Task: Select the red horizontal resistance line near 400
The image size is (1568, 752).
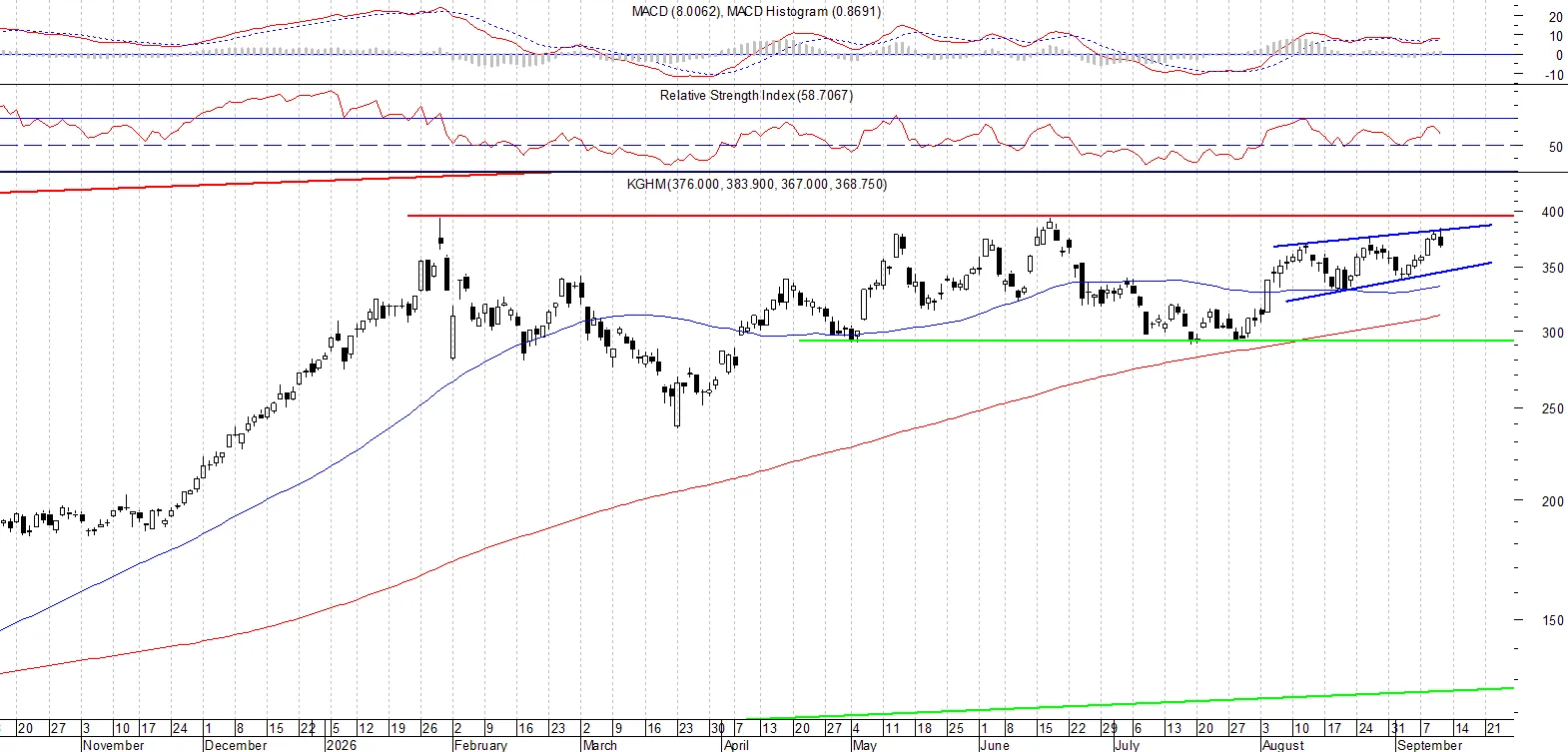Action: point(959,216)
